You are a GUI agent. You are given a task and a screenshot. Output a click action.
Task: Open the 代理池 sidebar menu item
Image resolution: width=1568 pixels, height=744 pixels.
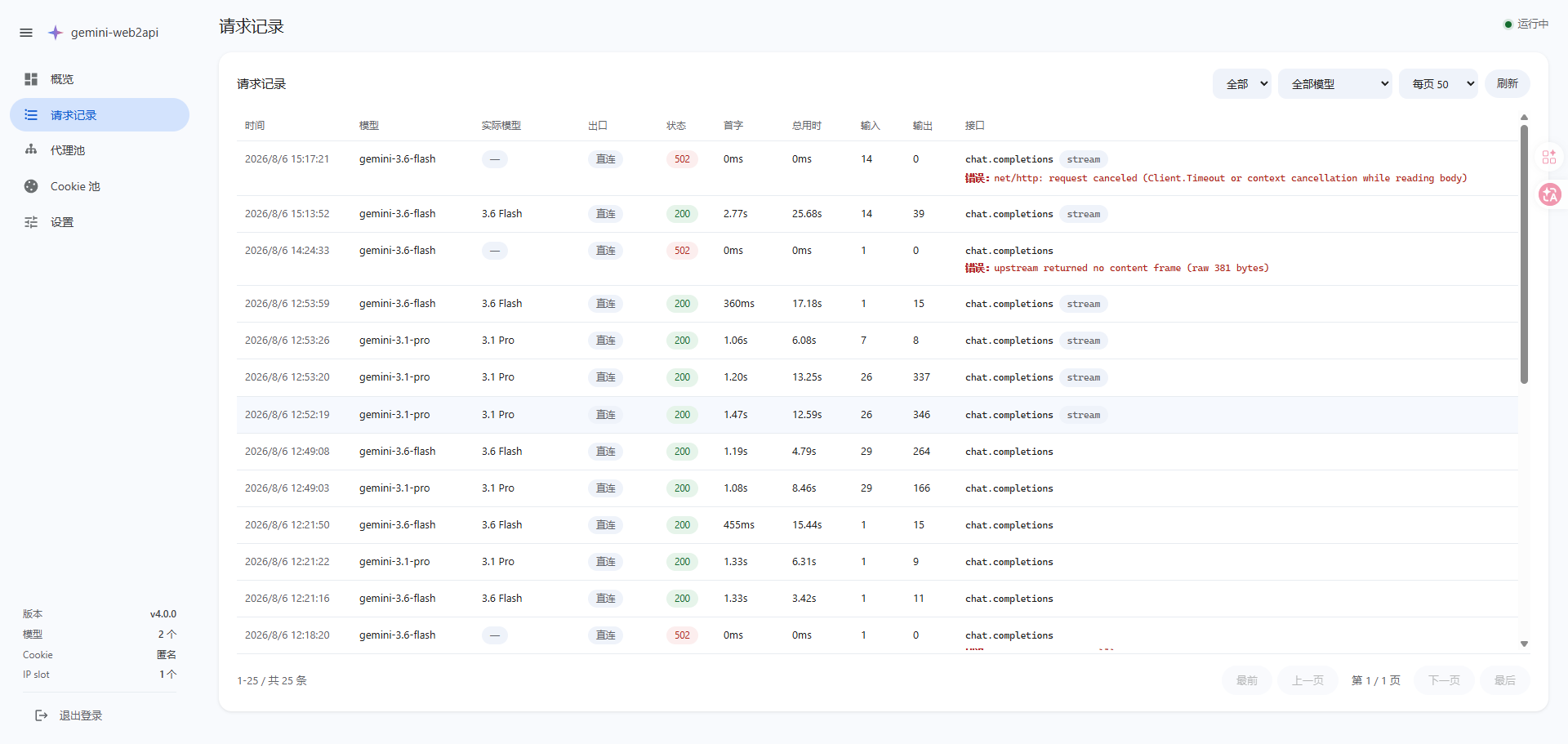point(100,150)
